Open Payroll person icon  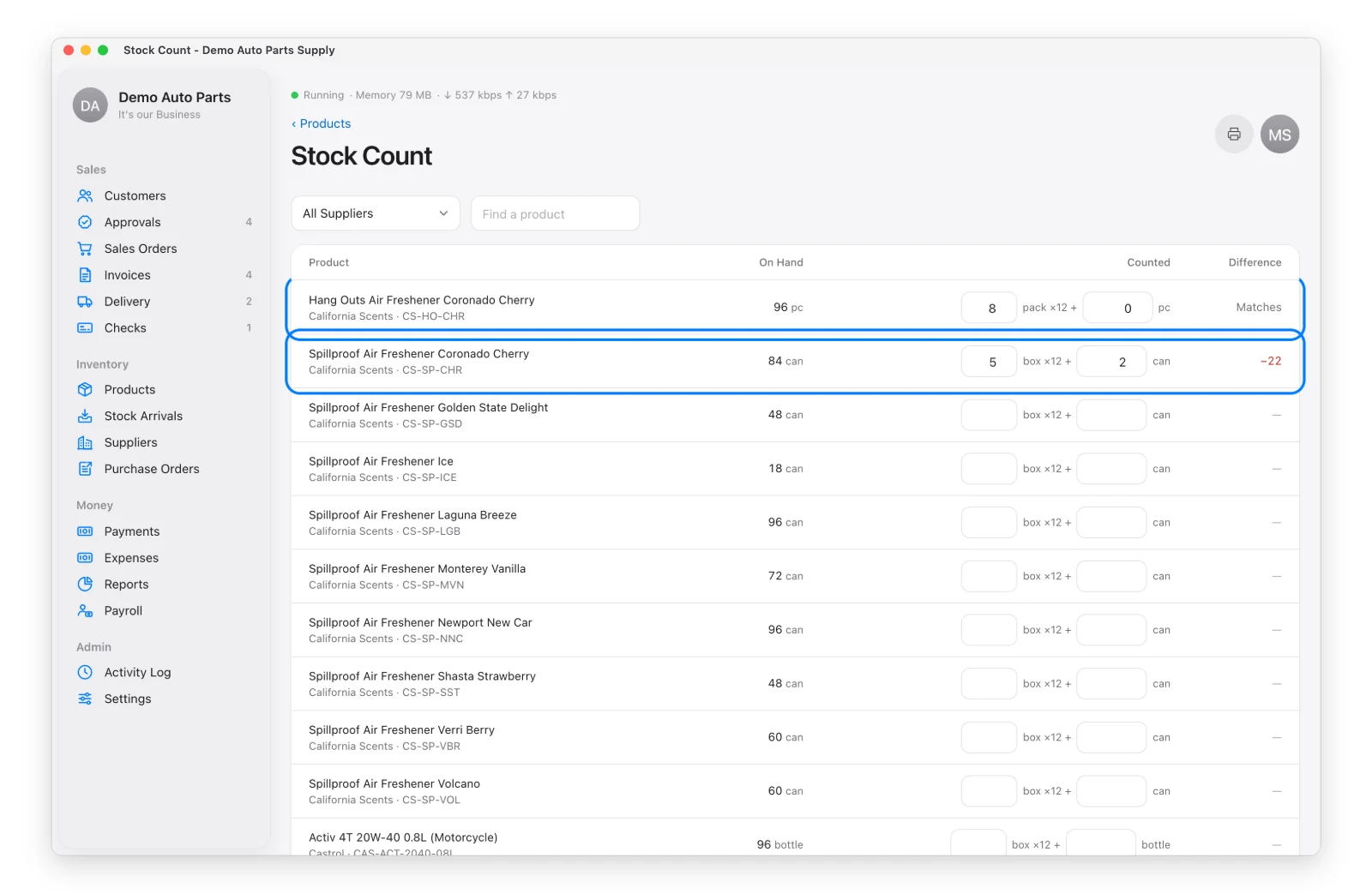tap(85, 611)
